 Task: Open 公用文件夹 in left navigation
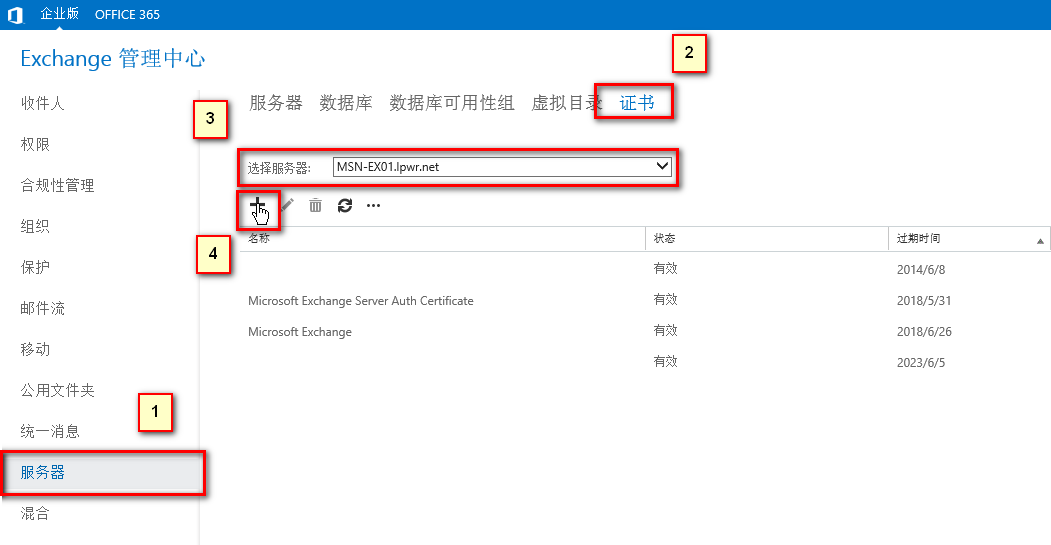pos(57,390)
